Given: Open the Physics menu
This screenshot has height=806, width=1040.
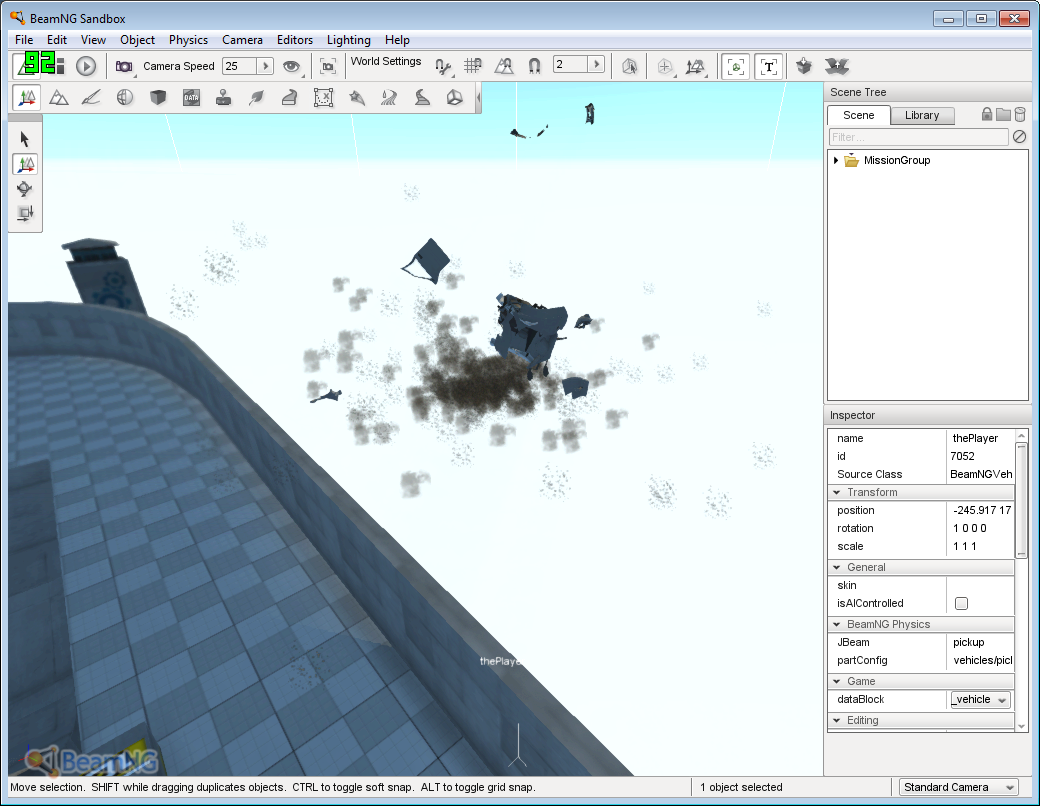Looking at the screenshot, I should coord(188,40).
